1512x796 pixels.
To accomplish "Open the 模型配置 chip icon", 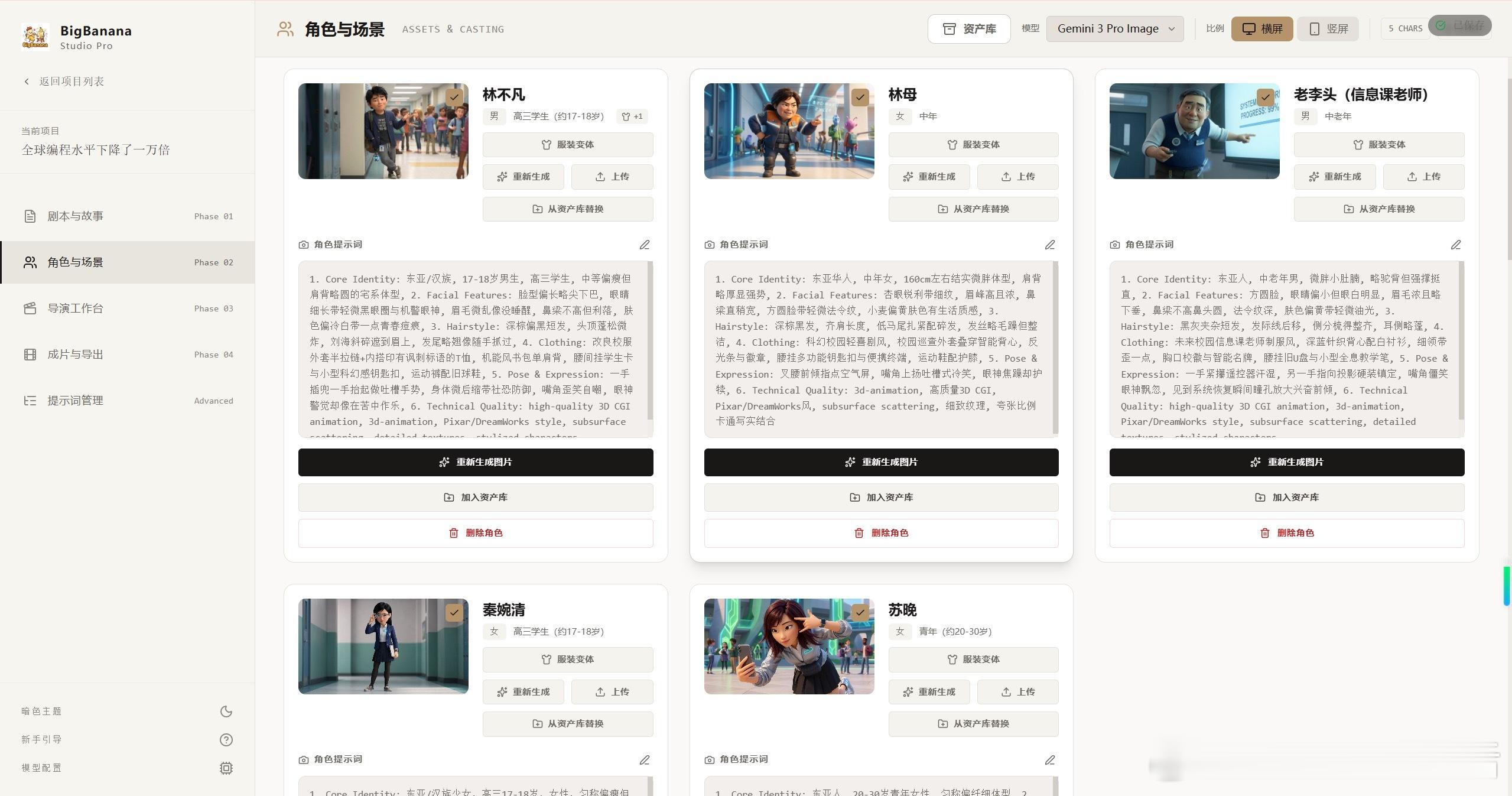I will (x=226, y=768).
